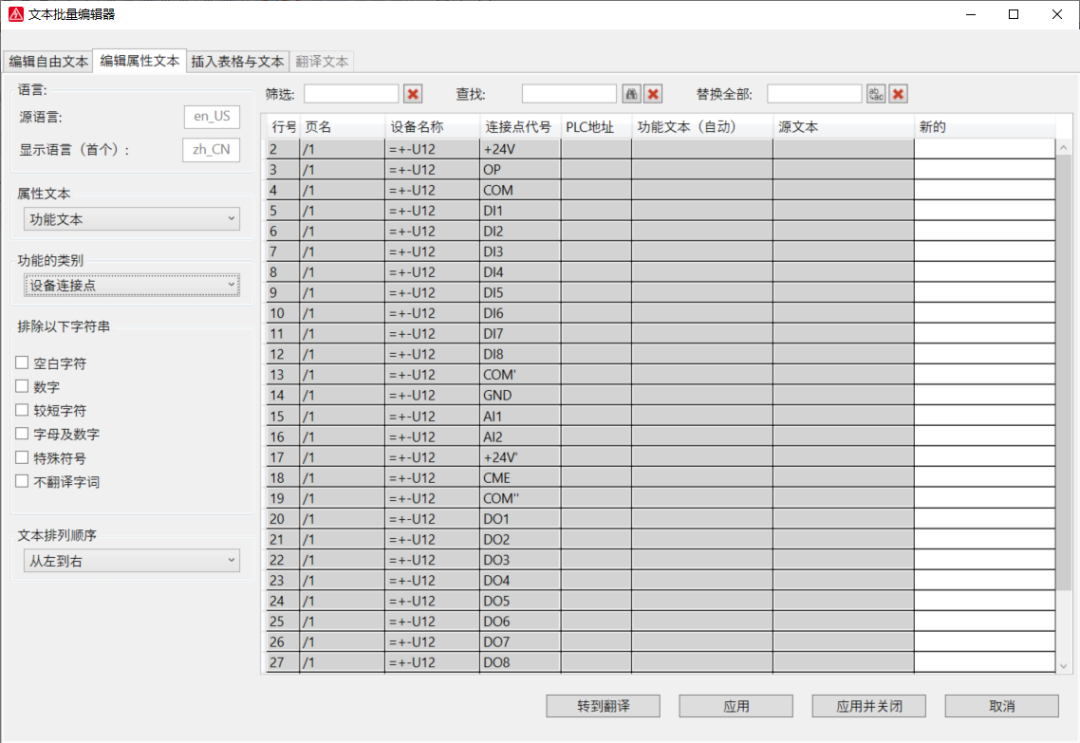Click the 新的 cell in row 14
1080x743 pixels.
coord(985,395)
